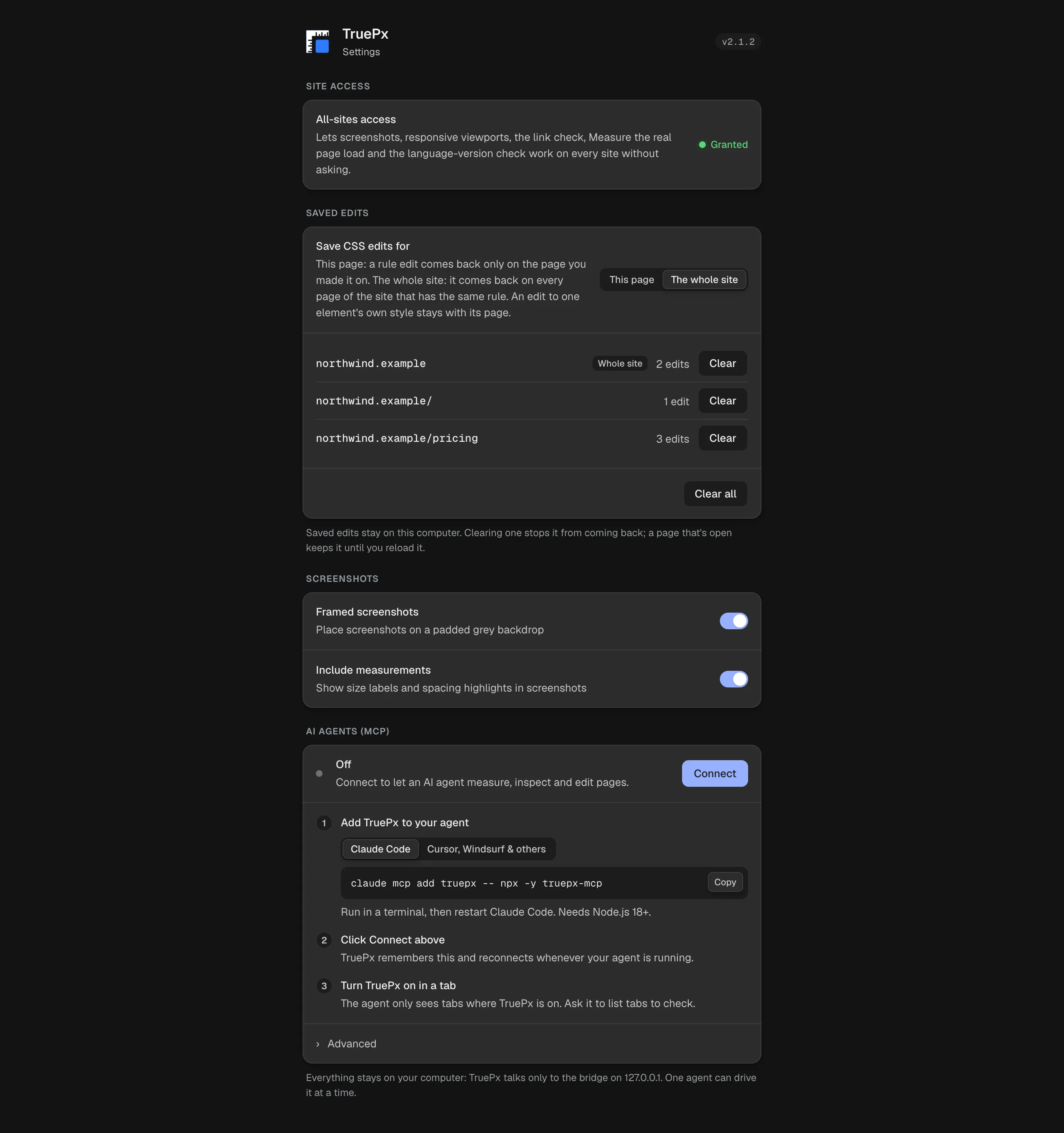The height and width of the screenshot is (1133, 1064).
Task: Click the Advanced chevron arrow
Action: click(318, 1044)
